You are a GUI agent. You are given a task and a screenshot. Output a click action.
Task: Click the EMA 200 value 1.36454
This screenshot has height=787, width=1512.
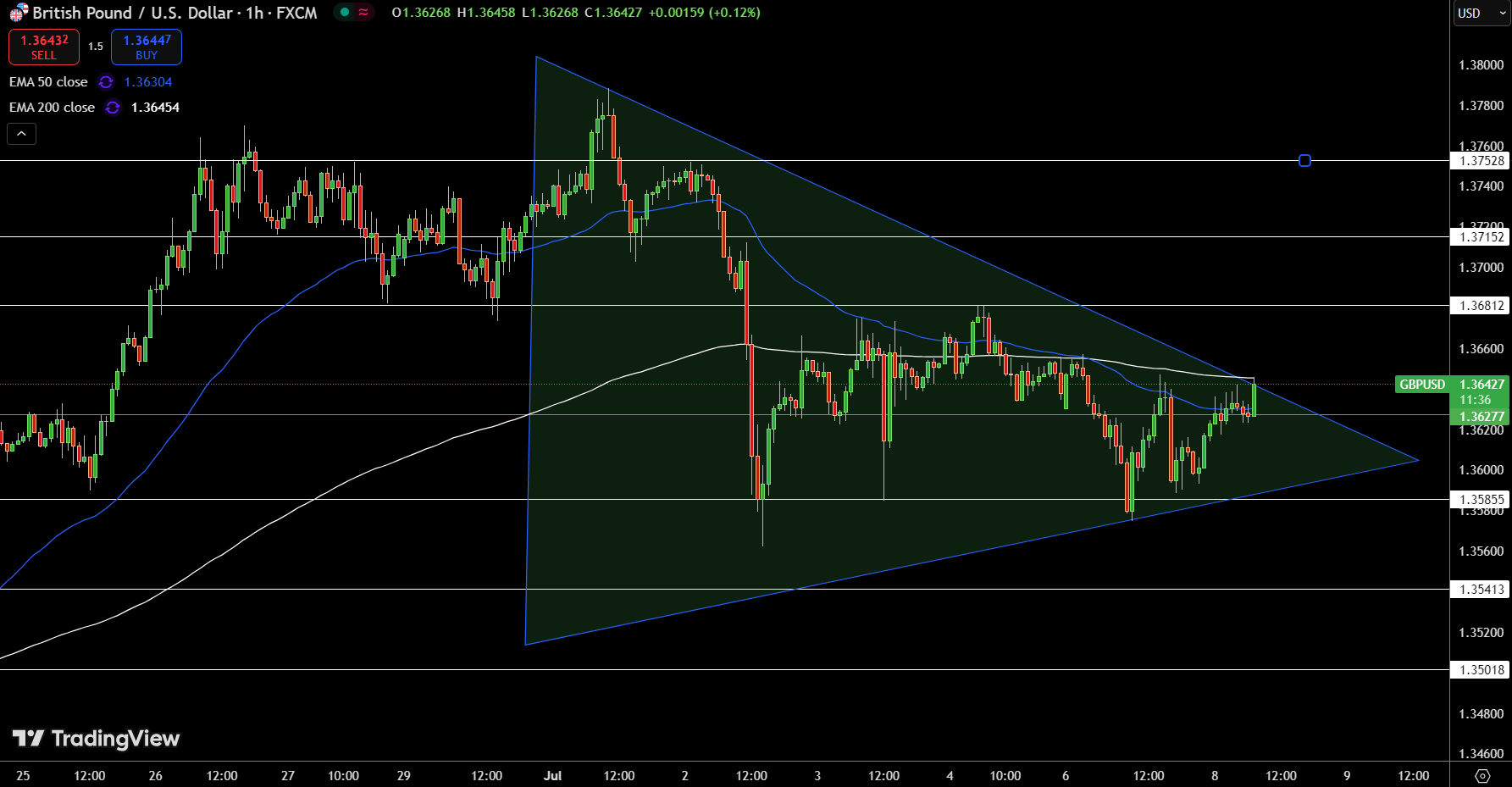pos(155,108)
